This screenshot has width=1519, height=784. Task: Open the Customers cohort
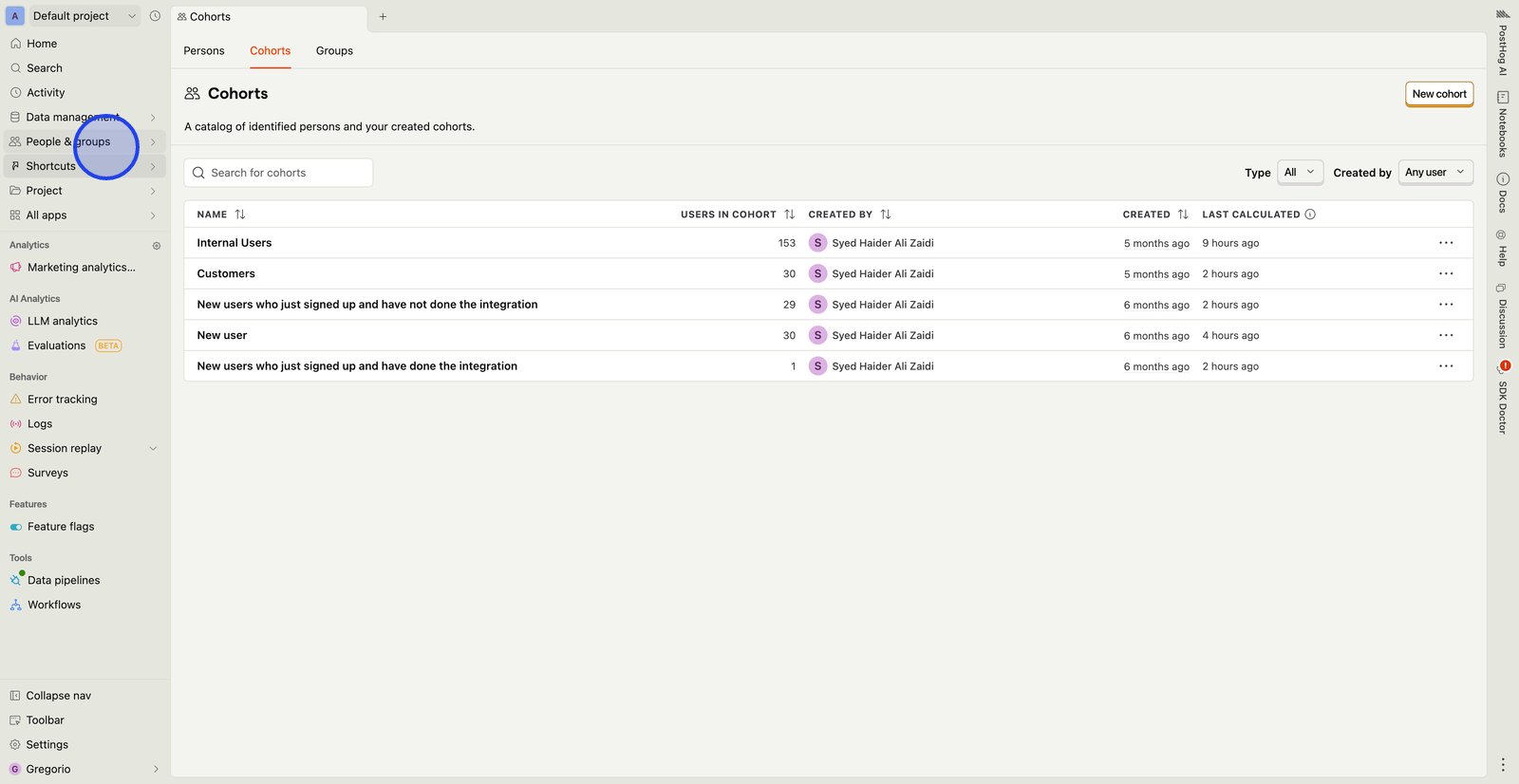point(226,274)
